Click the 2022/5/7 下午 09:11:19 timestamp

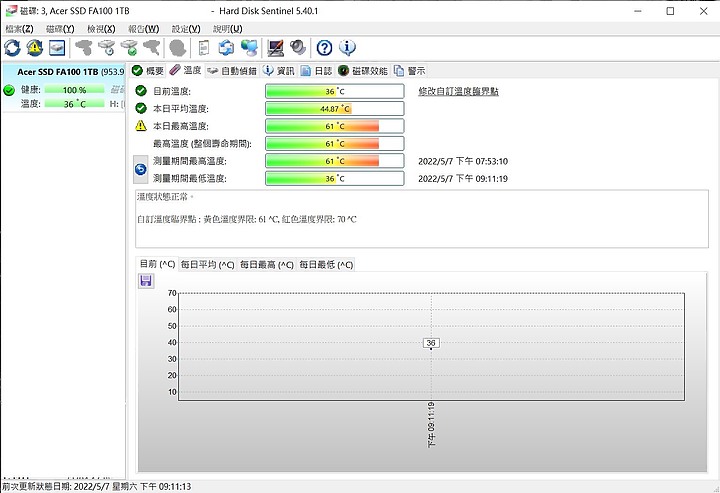click(x=463, y=179)
